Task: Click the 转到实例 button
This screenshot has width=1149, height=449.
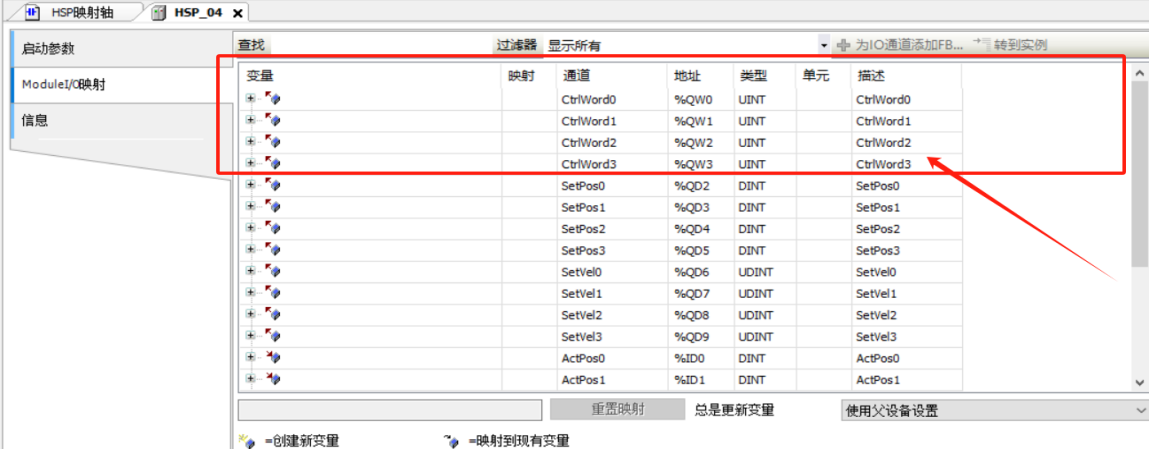Action: coord(1011,45)
